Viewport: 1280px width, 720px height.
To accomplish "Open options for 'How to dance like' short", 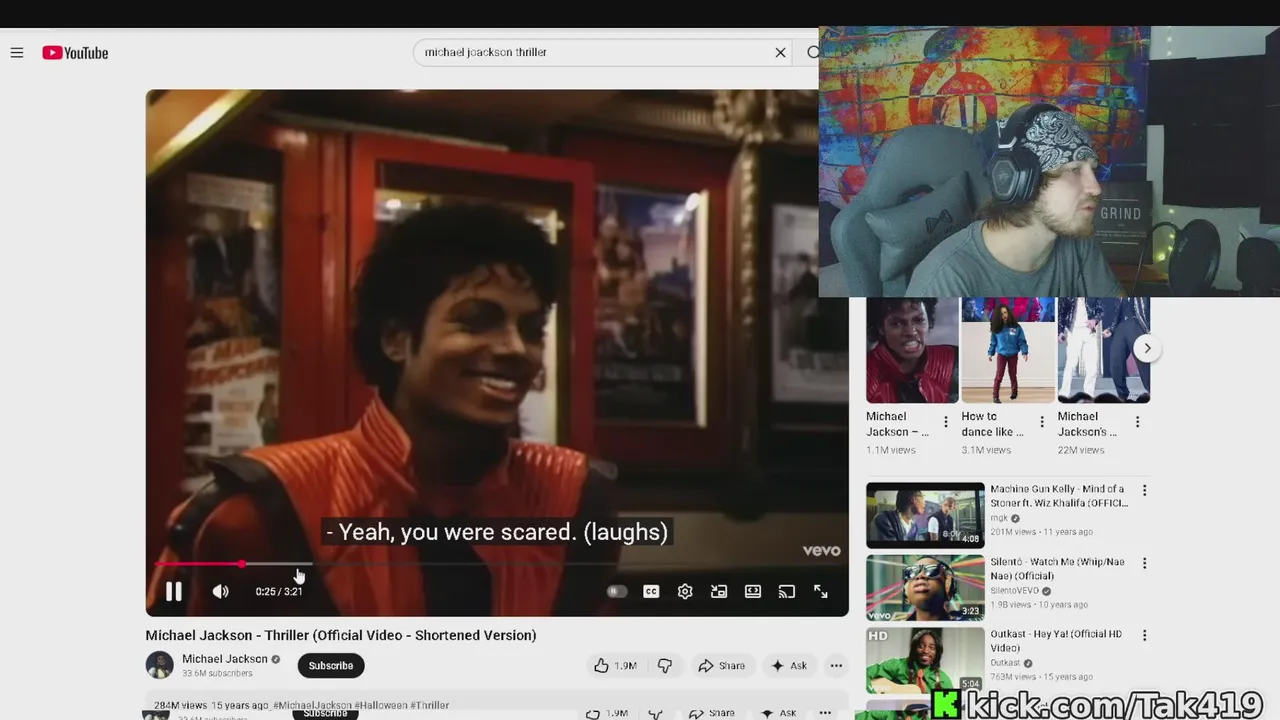I will pos(1042,422).
